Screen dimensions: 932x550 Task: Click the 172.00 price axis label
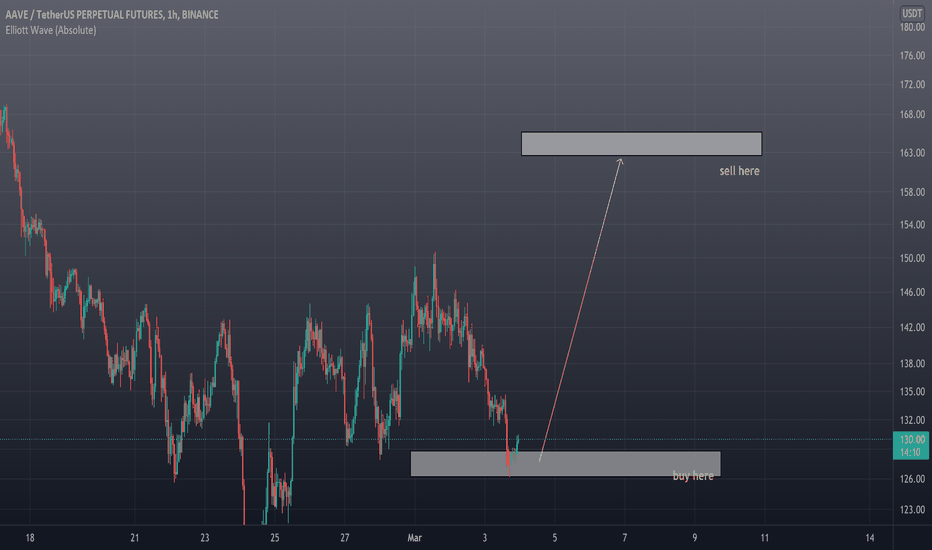pyautogui.click(x=912, y=84)
